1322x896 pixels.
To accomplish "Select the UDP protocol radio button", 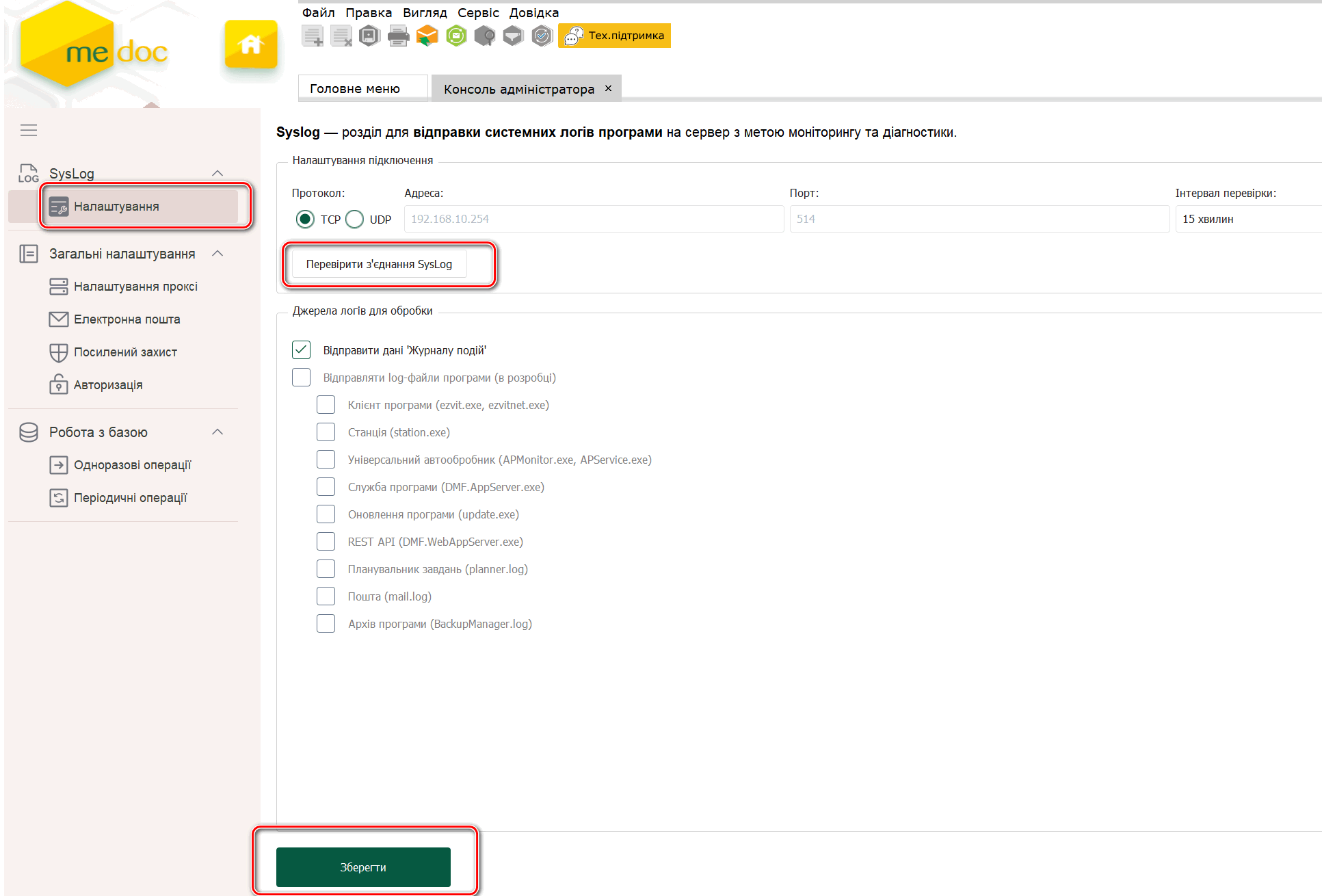I will point(355,220).
